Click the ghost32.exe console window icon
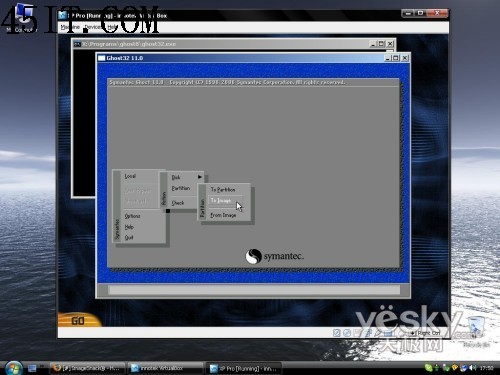 (77, 44)
